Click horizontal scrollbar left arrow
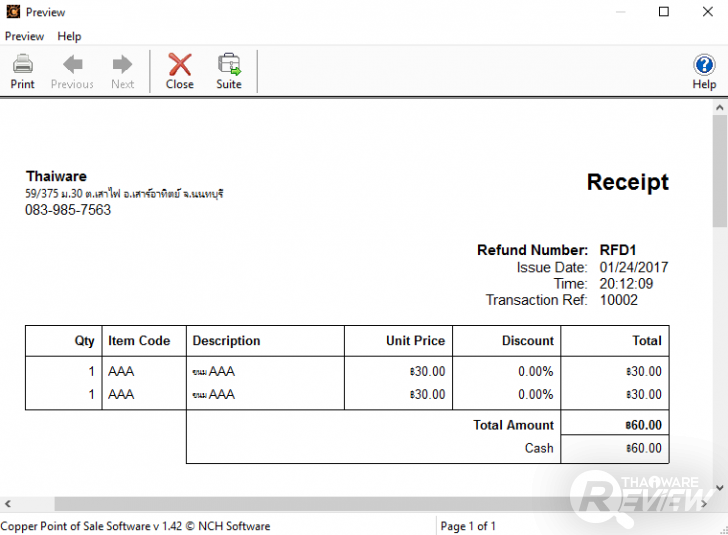 click(x=7, y=503)
